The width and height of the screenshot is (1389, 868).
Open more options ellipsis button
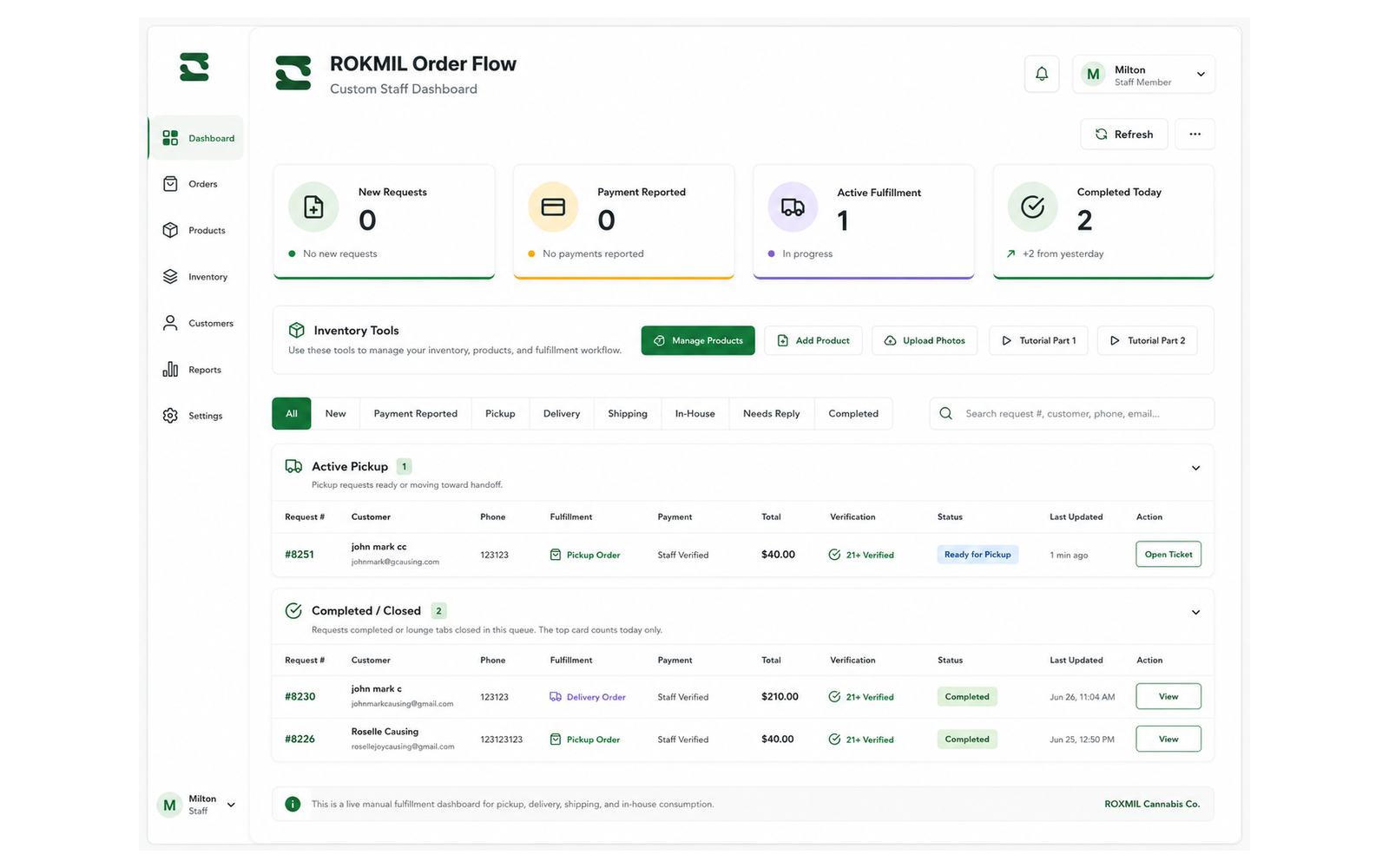click(1195, 134)
